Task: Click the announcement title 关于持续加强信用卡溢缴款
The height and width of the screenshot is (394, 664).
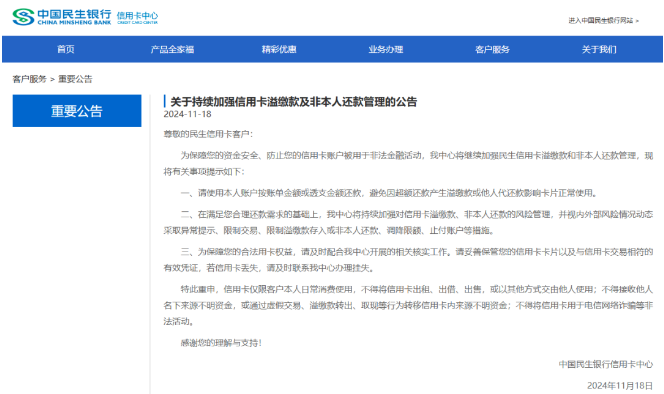Action: click(293, 102)
